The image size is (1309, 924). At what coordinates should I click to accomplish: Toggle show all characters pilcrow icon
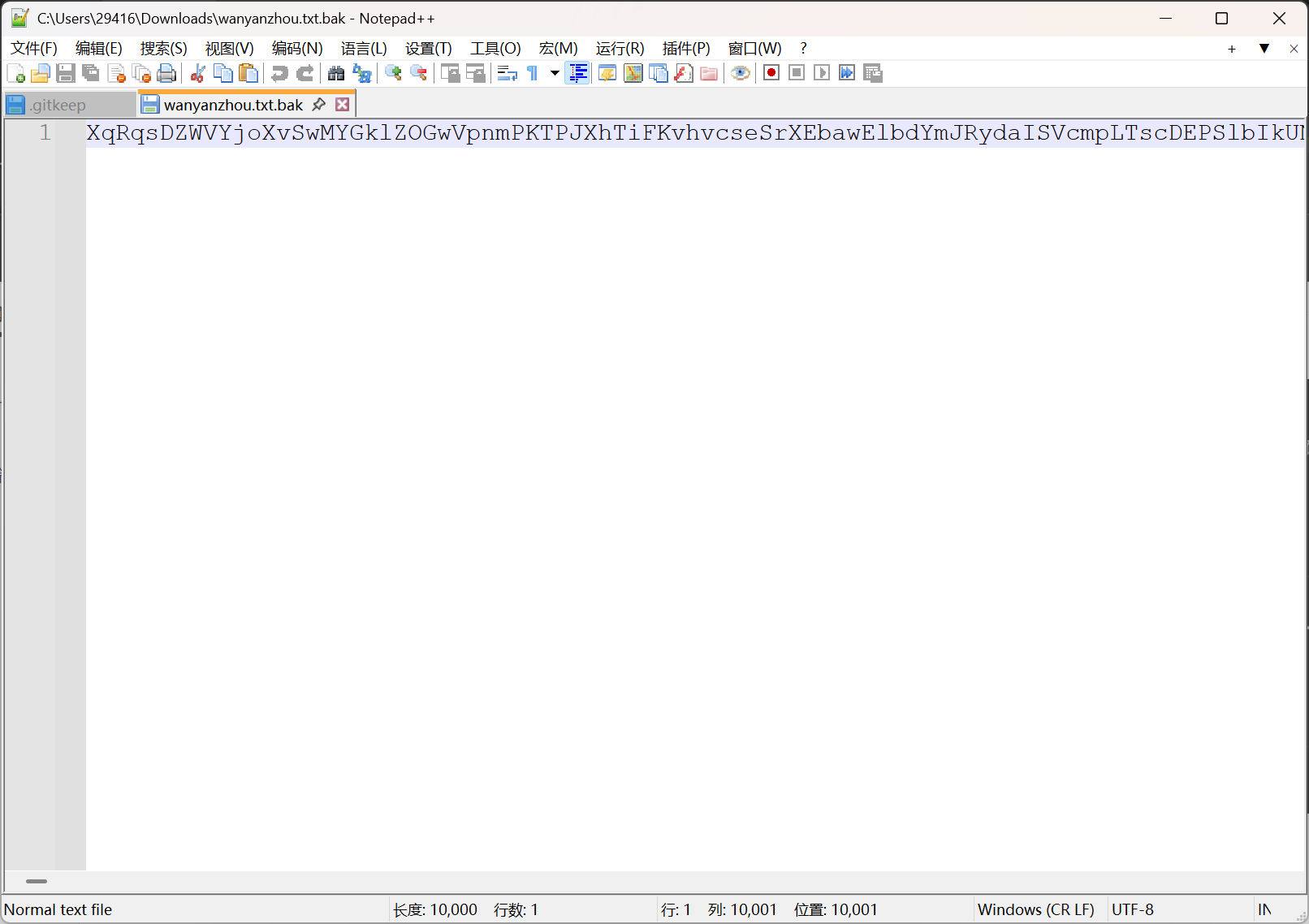coord(532,74)
